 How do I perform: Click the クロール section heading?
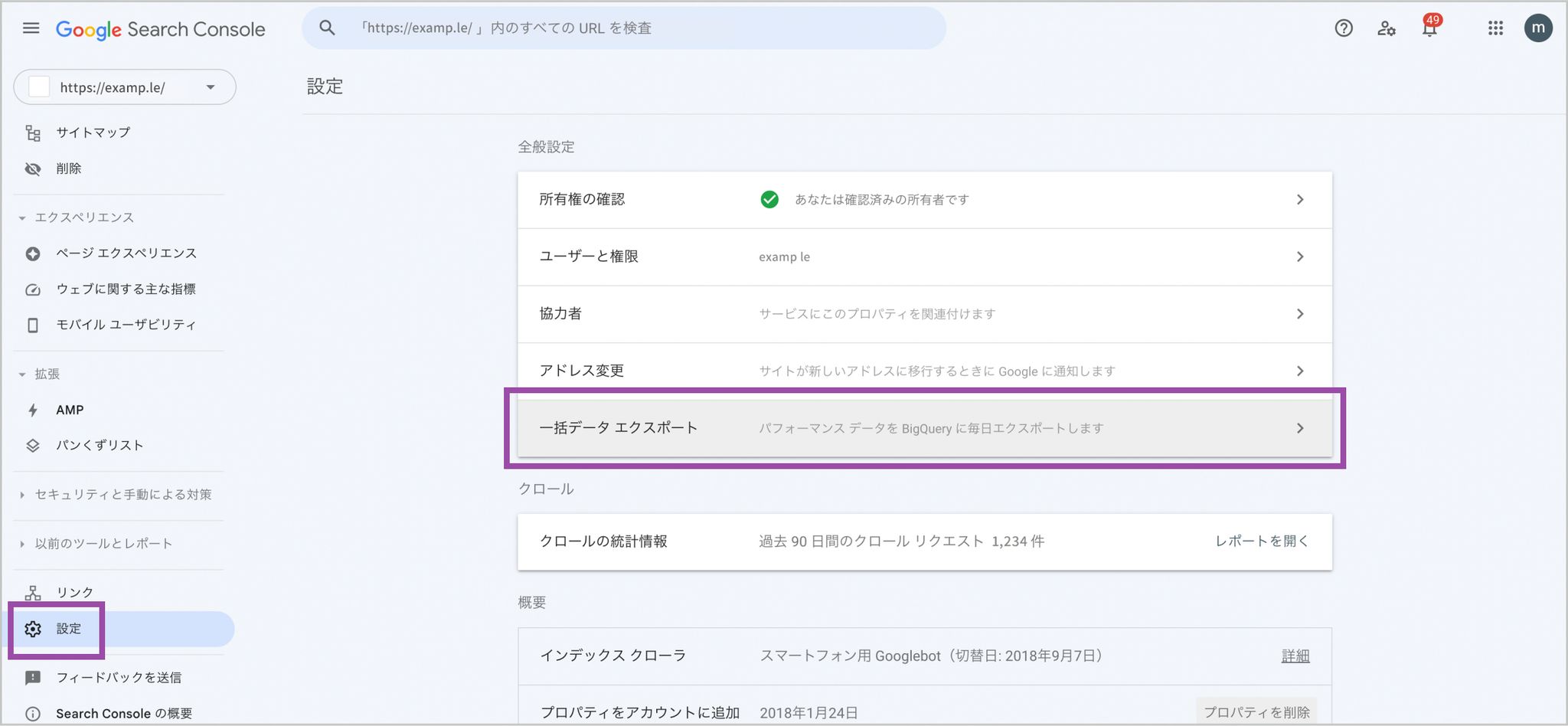[546, 489]
